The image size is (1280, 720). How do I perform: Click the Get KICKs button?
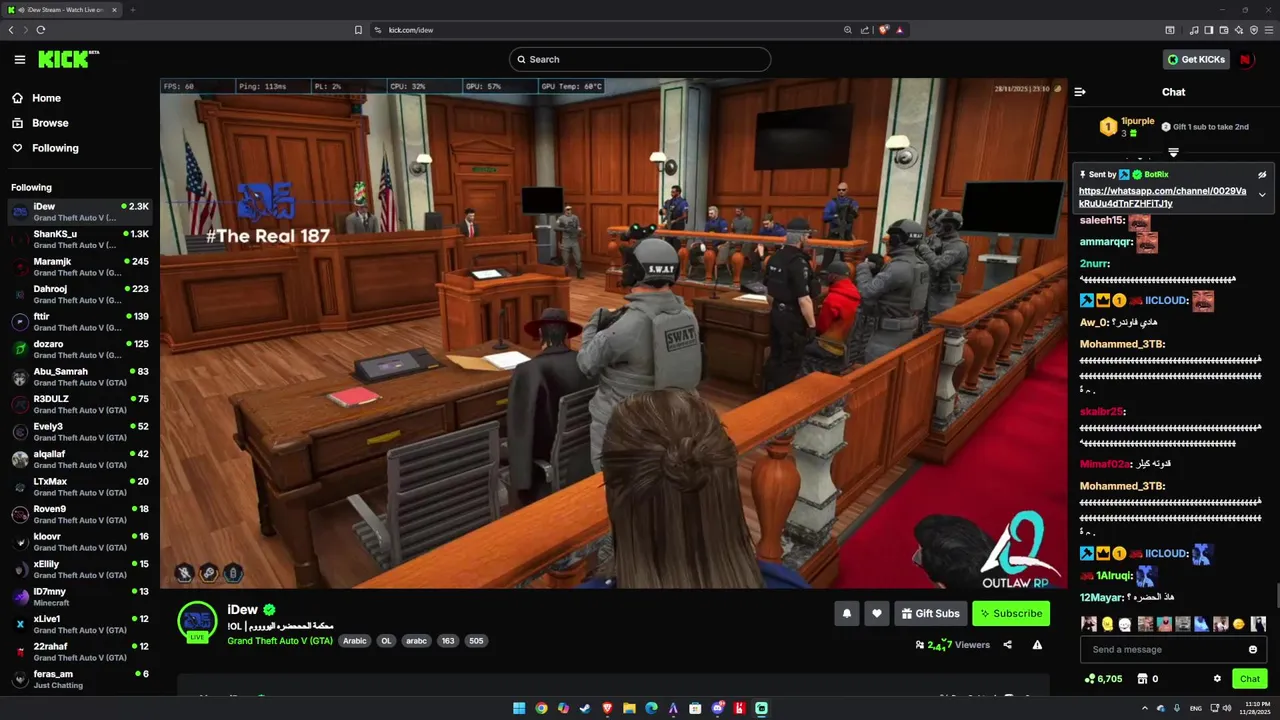pyautogui.click(x=1196, y=59)
